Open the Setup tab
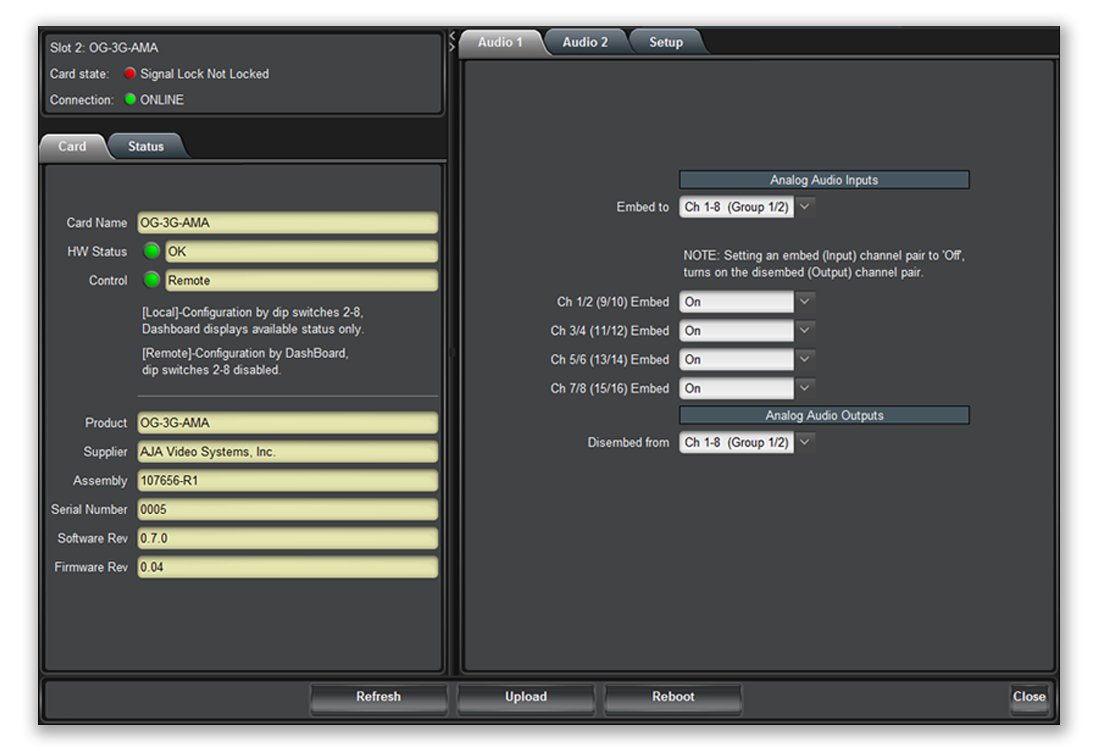The height and width of the screenshot is (751, 1098). [665, 42]
